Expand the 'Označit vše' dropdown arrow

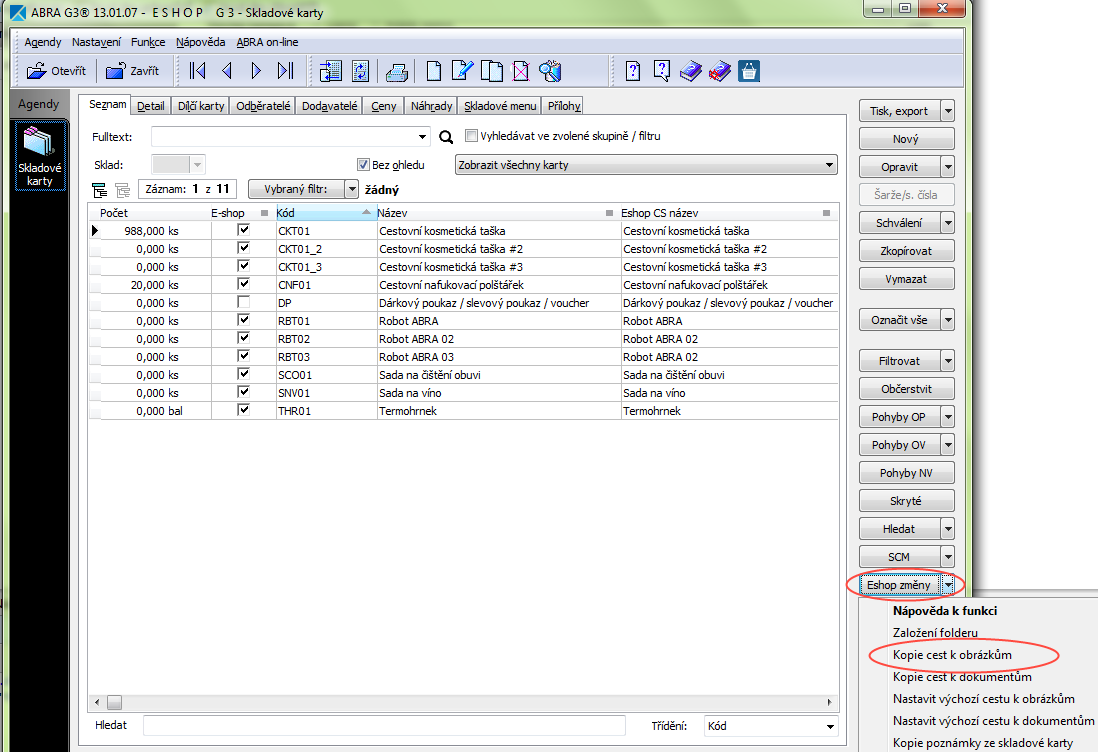947,319
